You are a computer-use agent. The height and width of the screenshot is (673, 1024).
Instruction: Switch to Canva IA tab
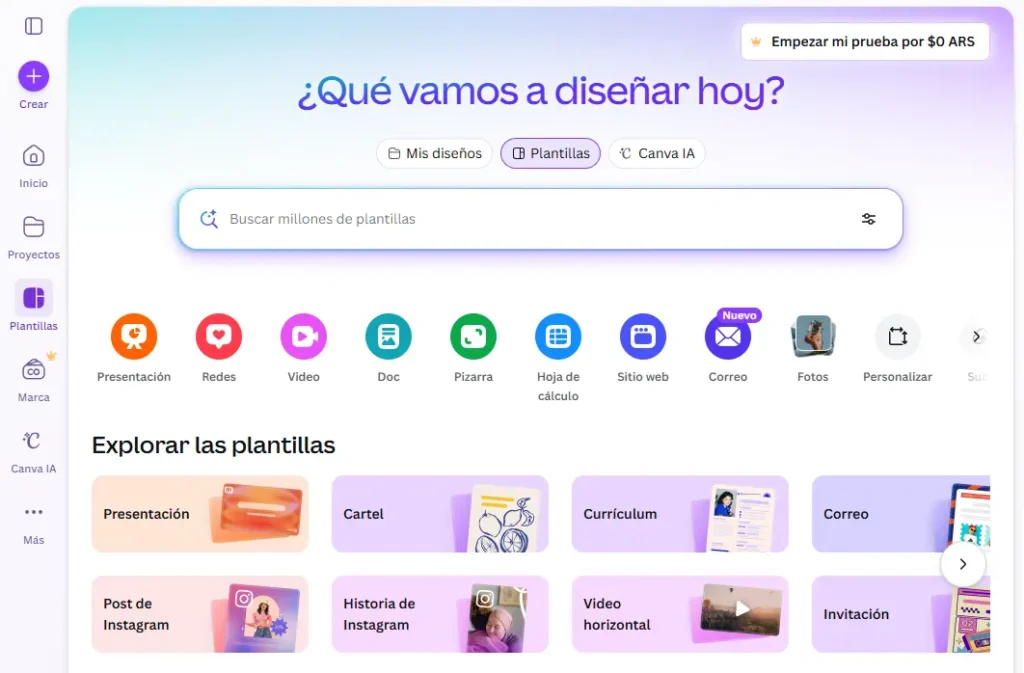pyautogui.click(x=656, y=153)
